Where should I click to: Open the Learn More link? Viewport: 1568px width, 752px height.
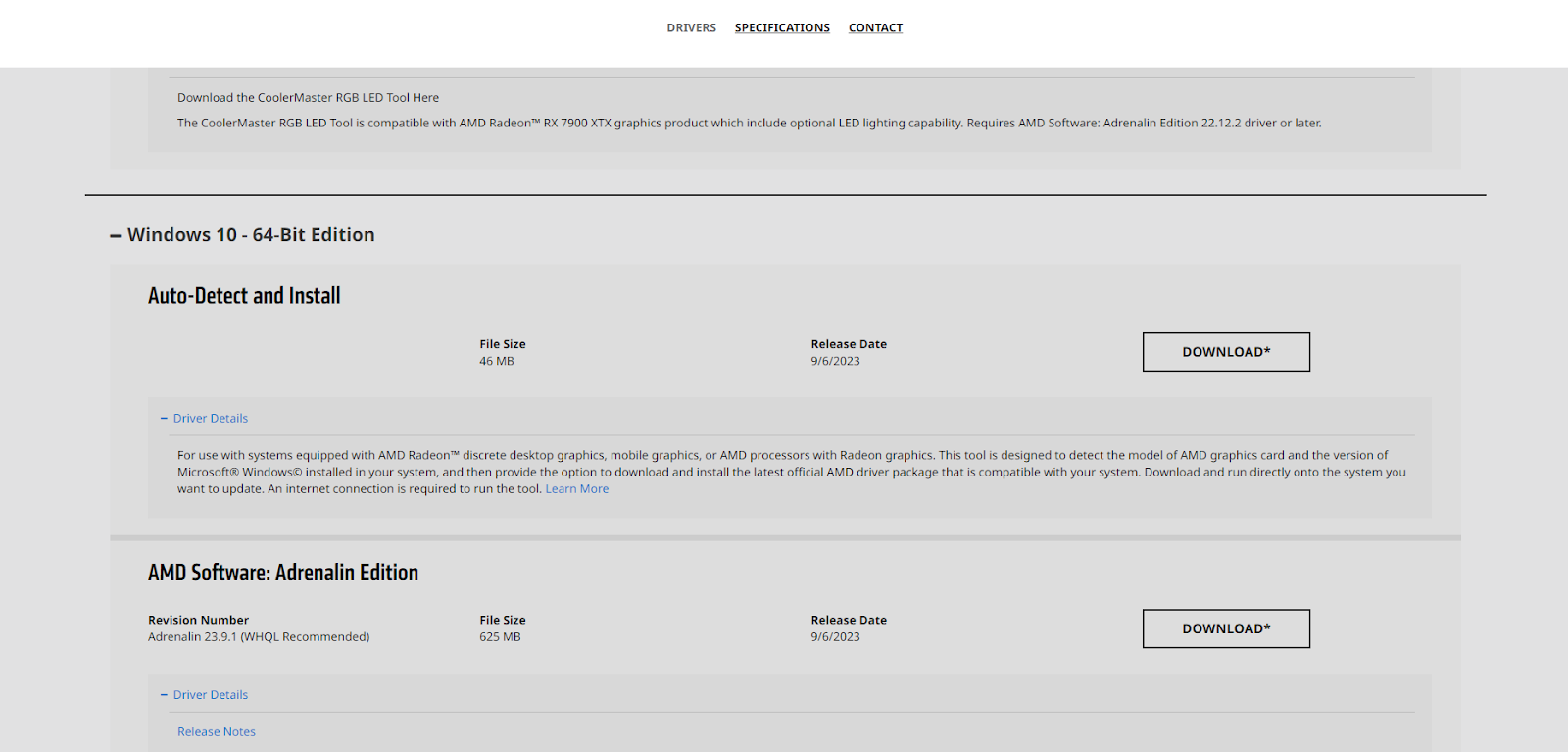pos(576,489)
